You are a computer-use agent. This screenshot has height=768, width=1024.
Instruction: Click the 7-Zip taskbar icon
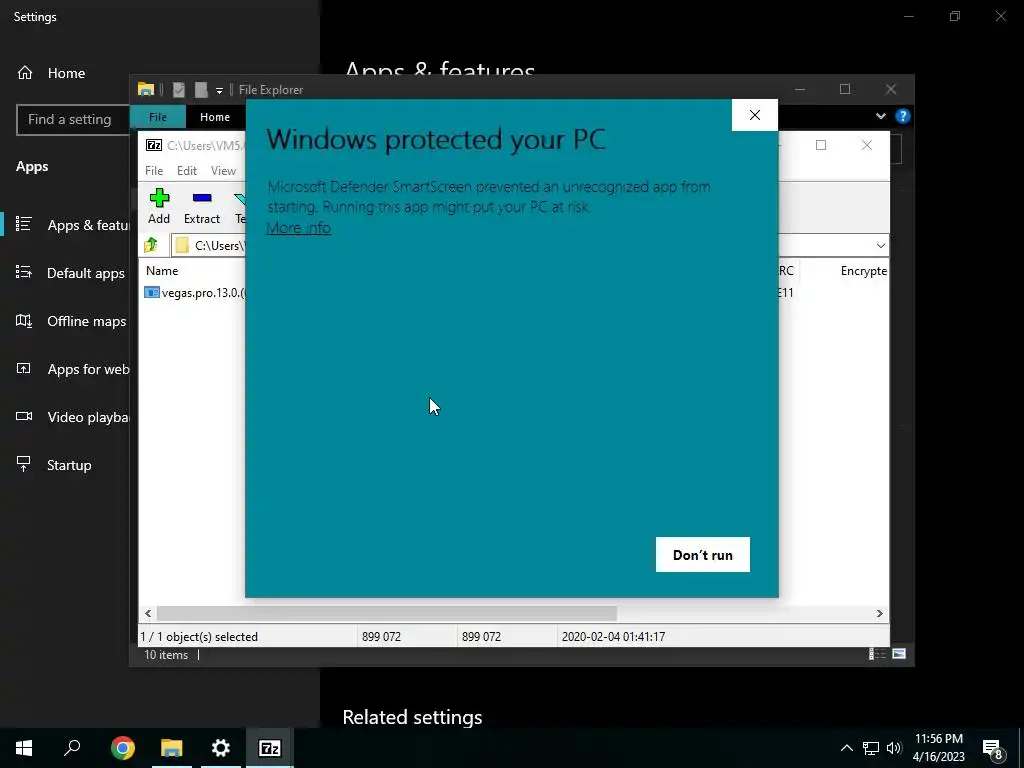[270, 748]
